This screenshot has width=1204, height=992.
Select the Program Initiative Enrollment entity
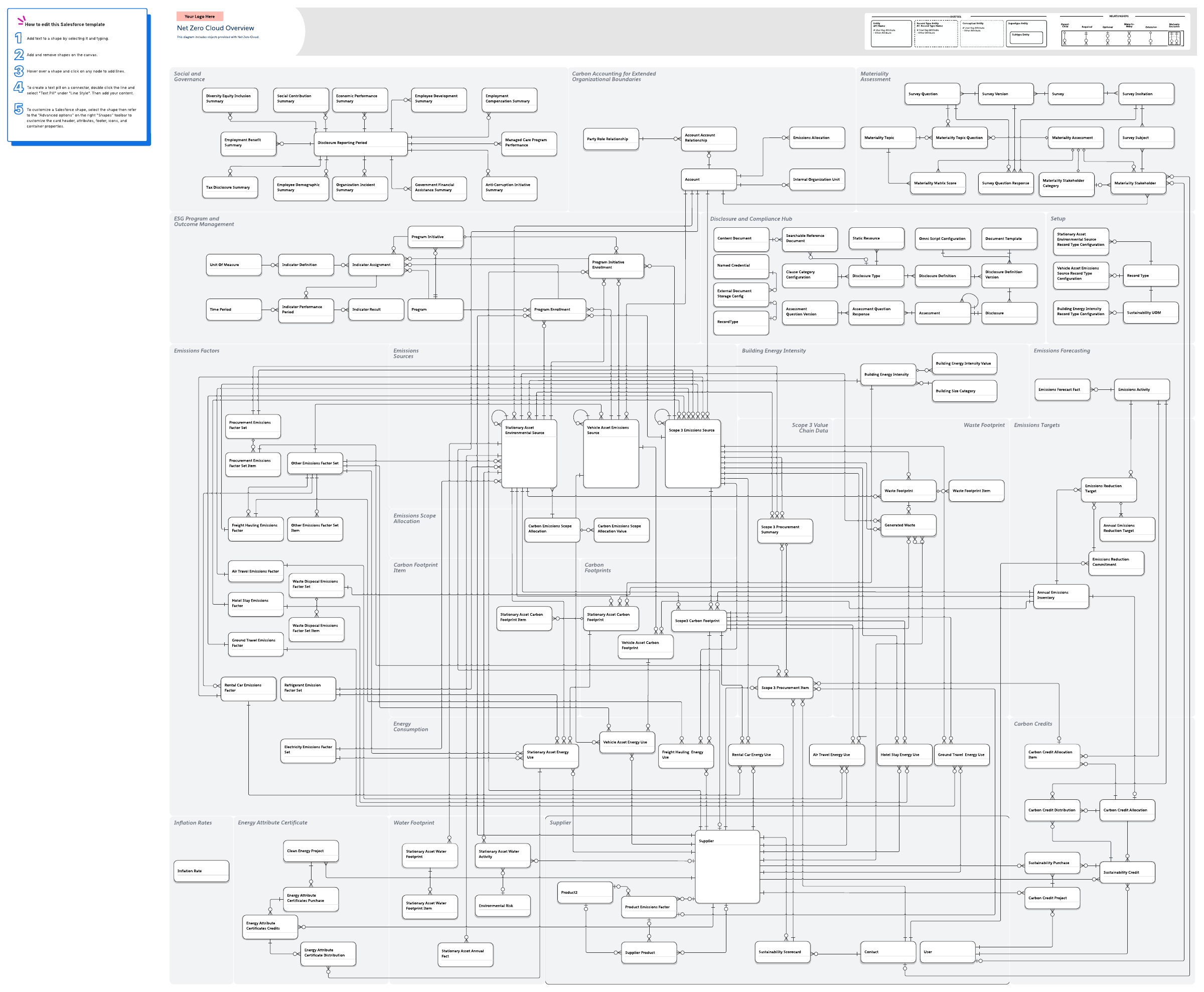[616, 266]
